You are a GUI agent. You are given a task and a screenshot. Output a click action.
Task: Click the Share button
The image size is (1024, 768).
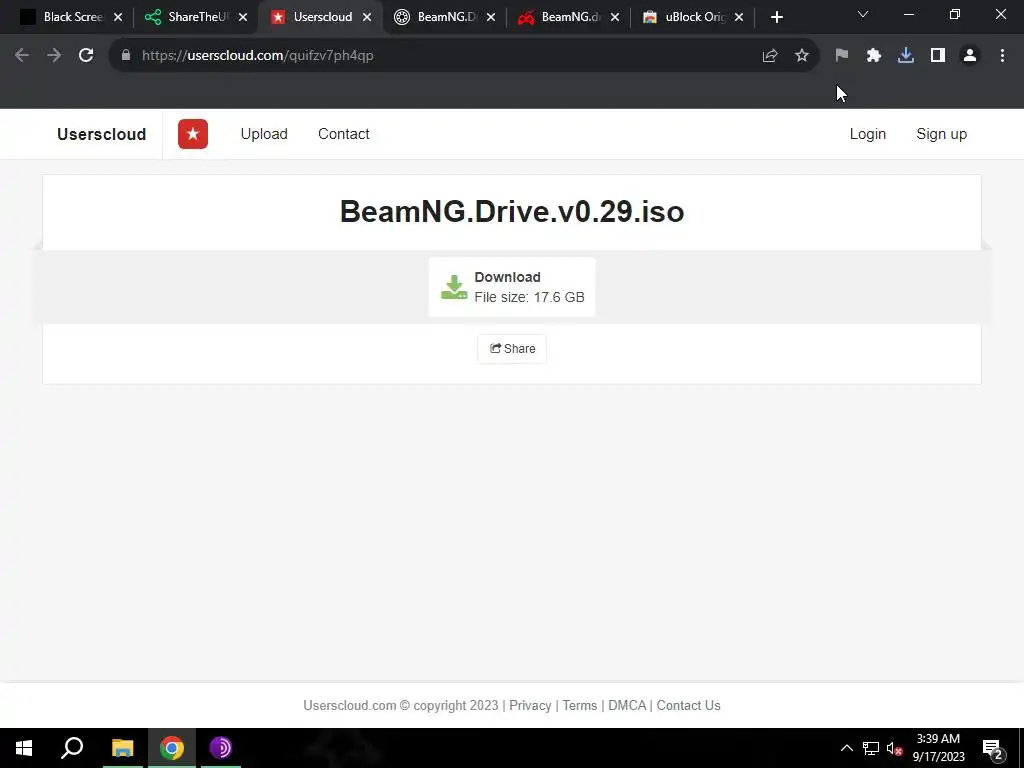click(x=512, y=349)
